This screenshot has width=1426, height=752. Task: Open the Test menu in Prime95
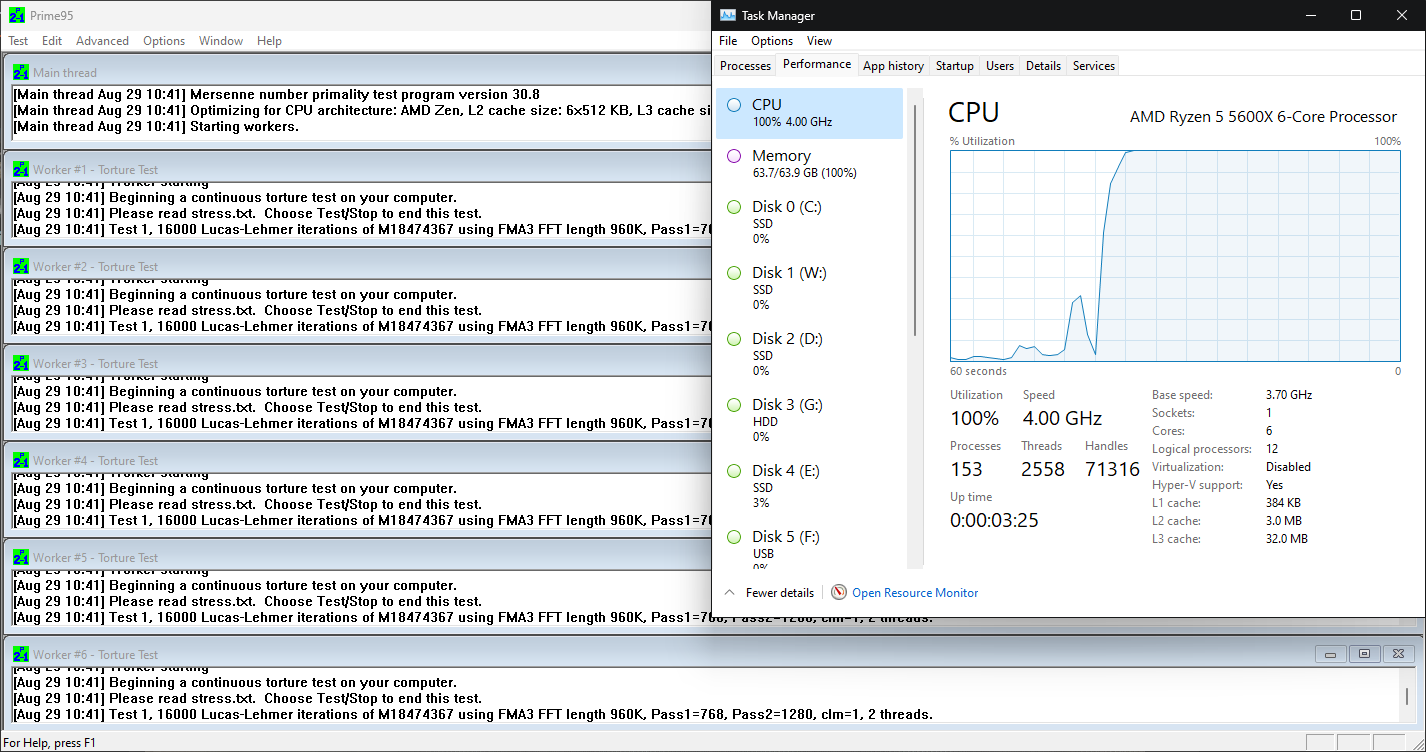tap(18, 41)
